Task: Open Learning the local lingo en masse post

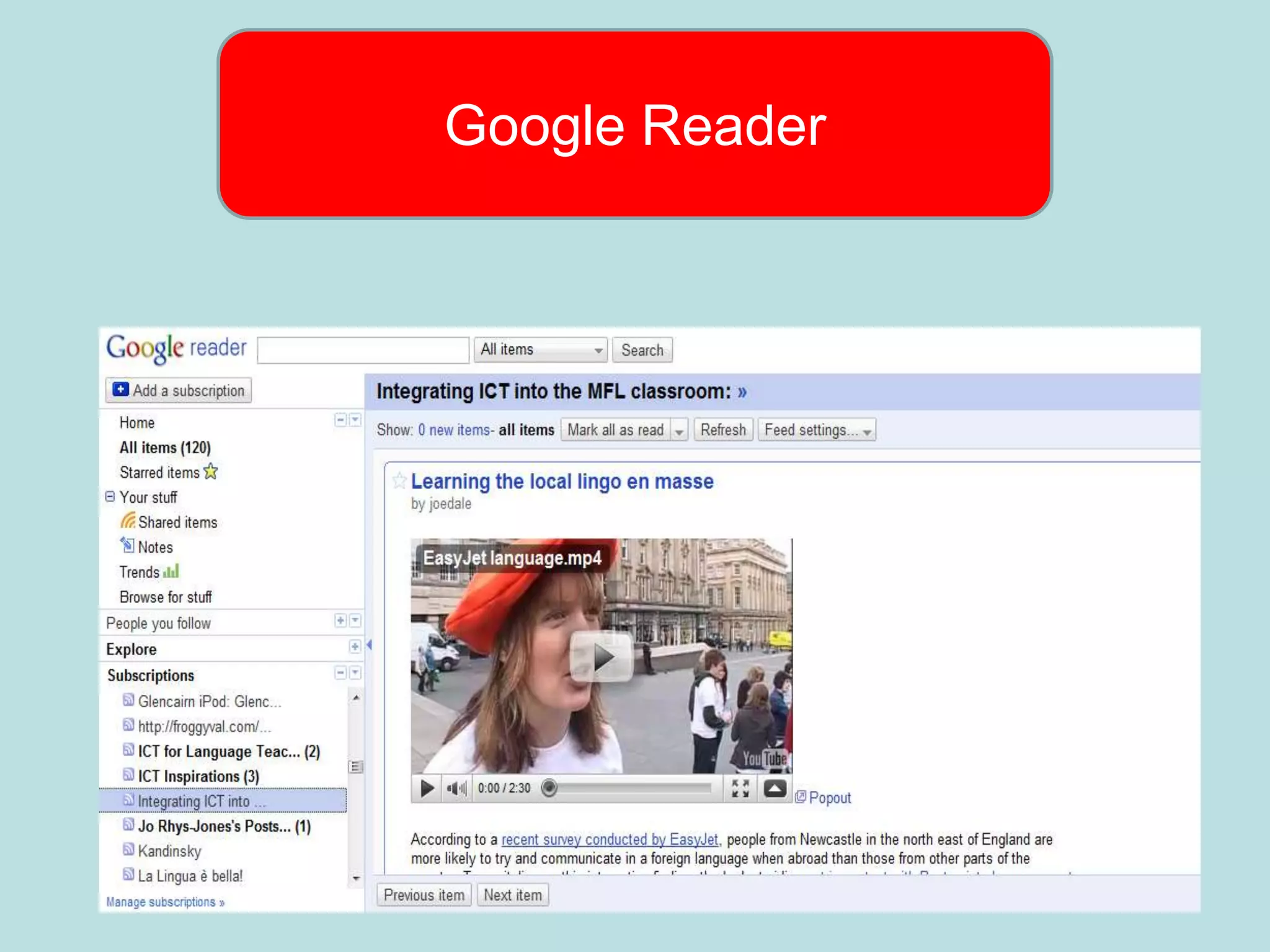Action: 562,482
